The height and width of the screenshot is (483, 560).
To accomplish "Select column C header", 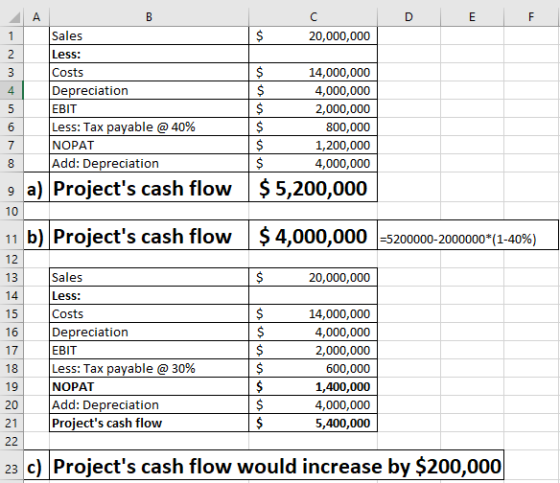I will click(x=313, y=17).
